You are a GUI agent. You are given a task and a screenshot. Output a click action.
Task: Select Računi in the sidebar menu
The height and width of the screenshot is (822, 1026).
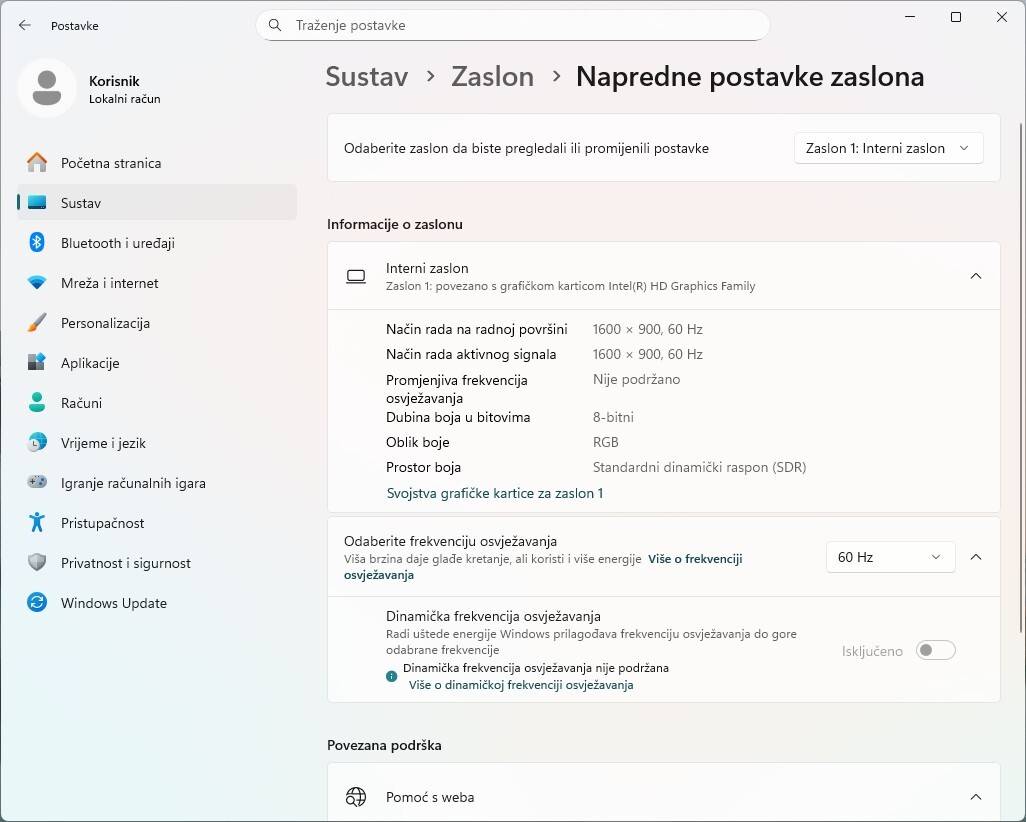tap(81, 403)
